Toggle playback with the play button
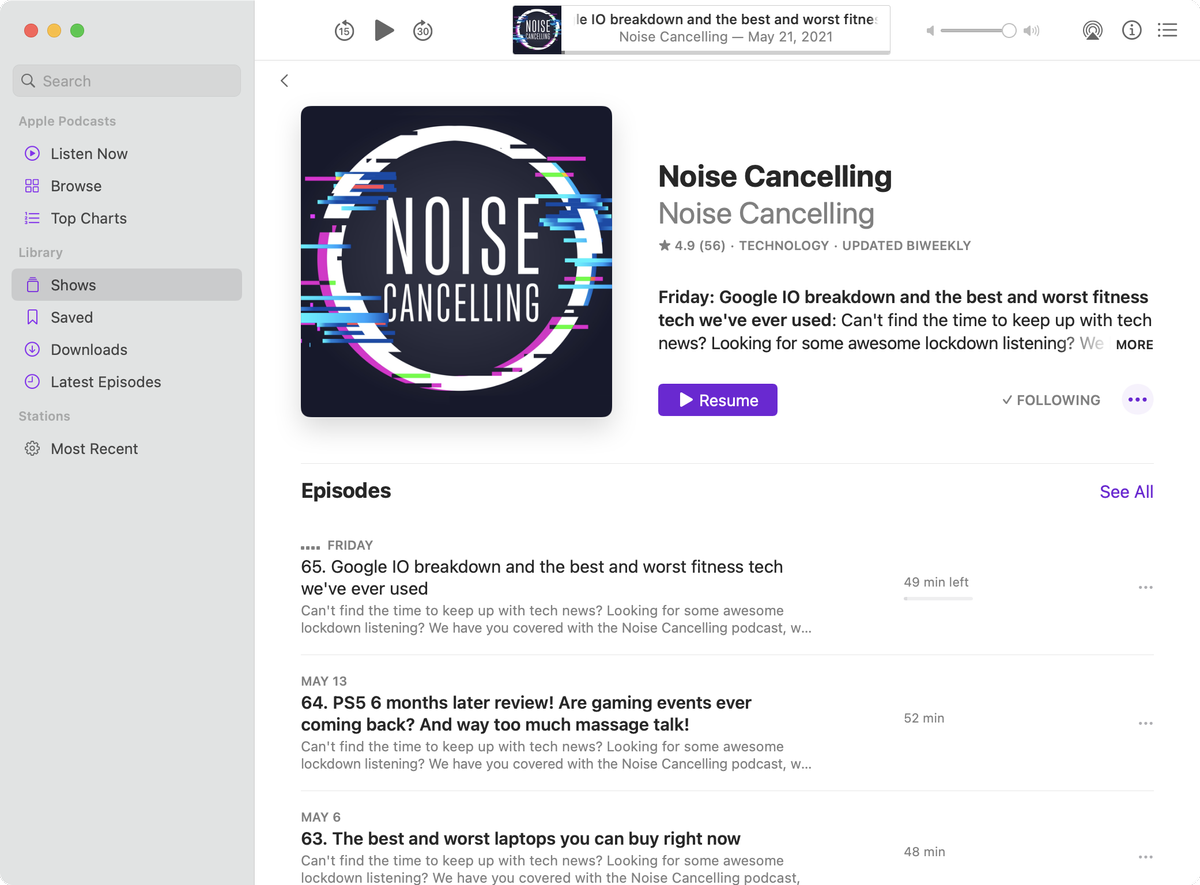Screen dimensions: 1200x885 coord(384,30)
